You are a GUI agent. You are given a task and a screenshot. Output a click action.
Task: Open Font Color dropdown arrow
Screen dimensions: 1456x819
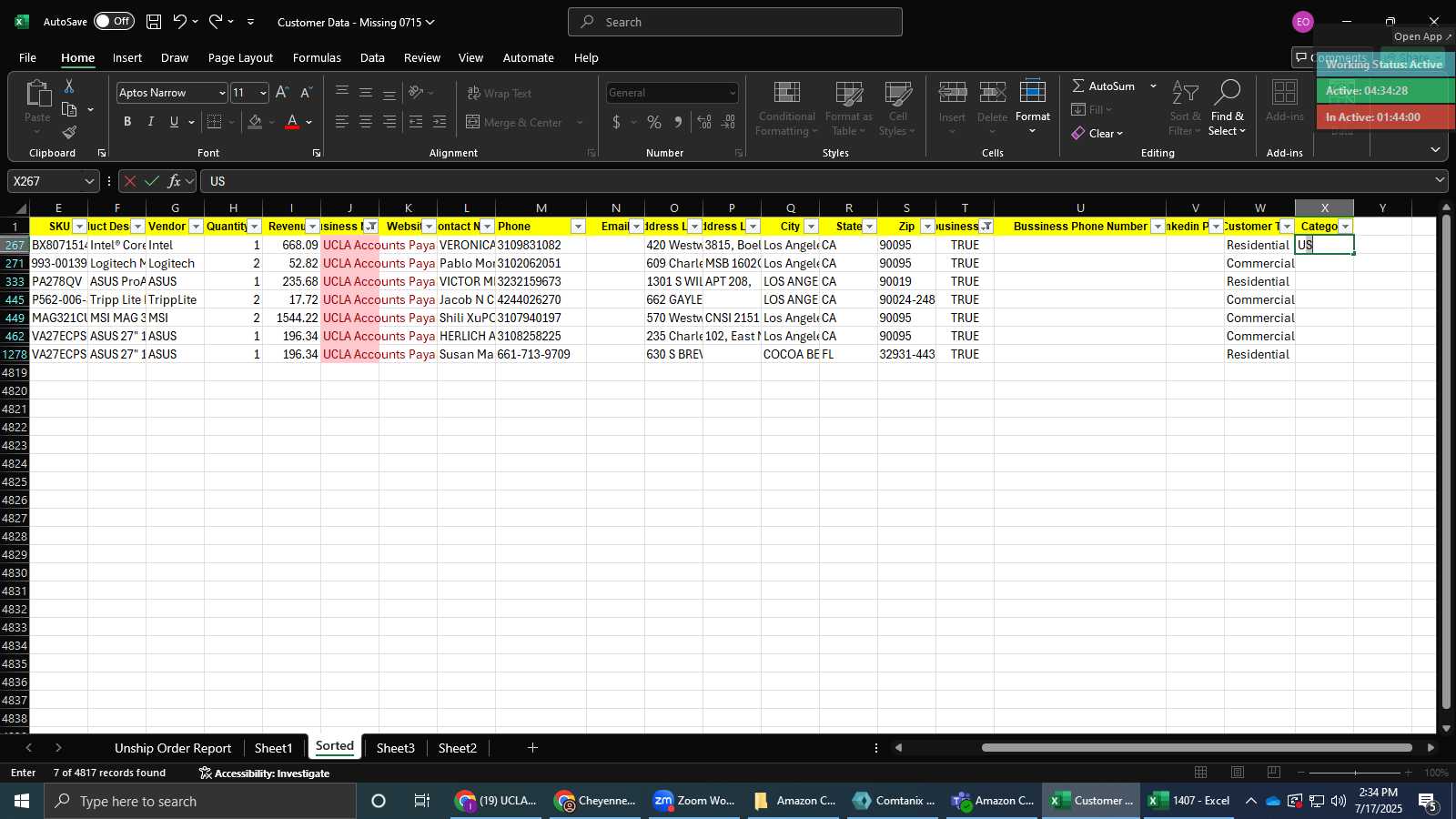coord(309,122)
